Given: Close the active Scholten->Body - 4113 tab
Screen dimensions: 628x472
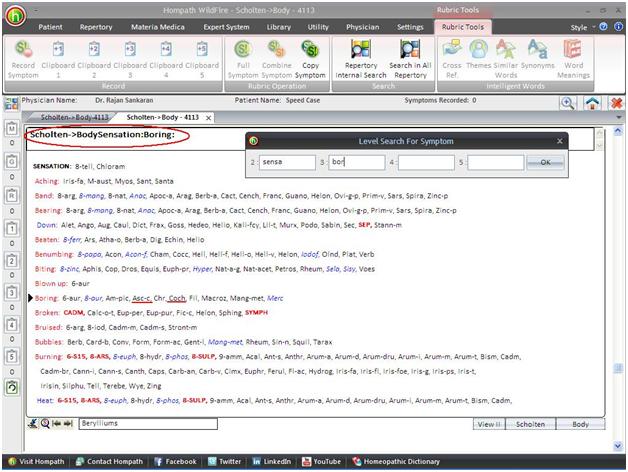Looking at the screenshot, I should point(208,118).
